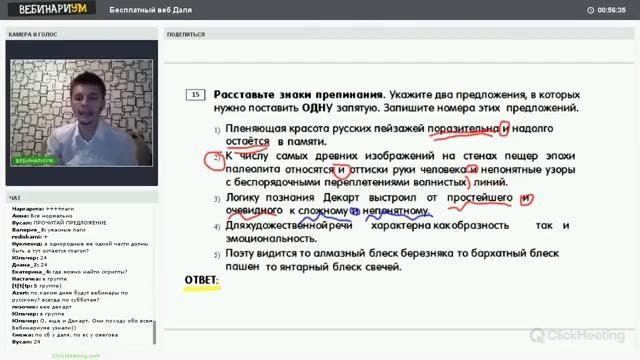640x360 pixels.
Task: Select the 00:56:35 elapsed time readout
Action: 611,10
